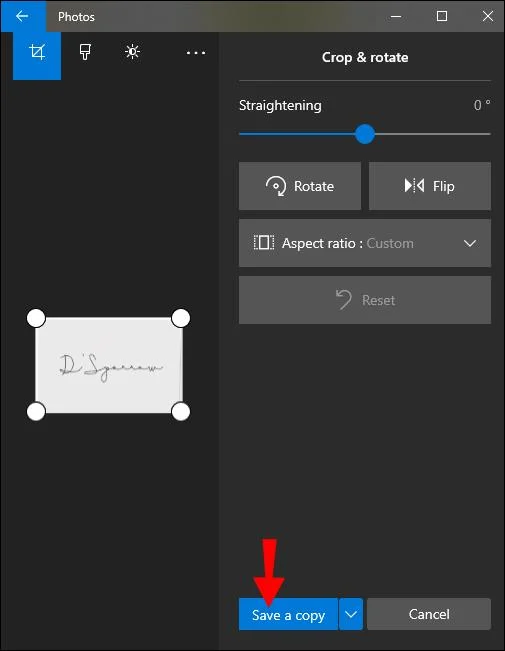Click the Save a copy button

pos(288,614)
